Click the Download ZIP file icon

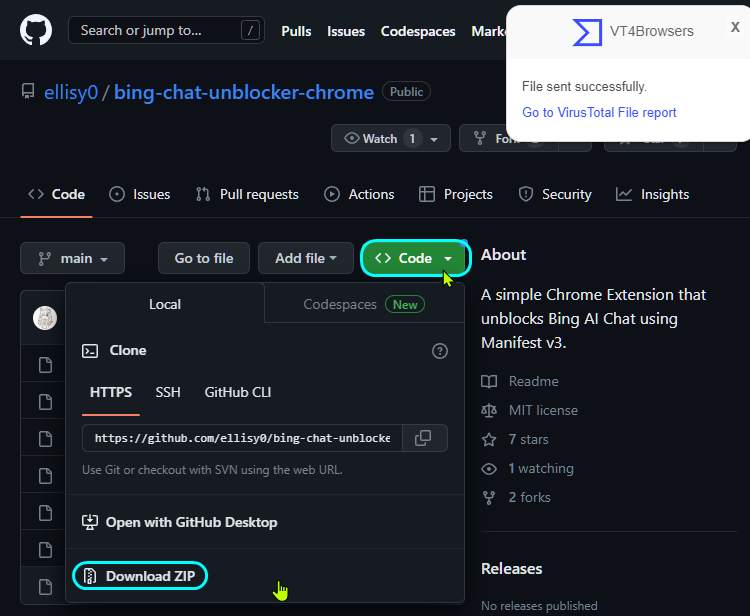(x=89, y=576)
